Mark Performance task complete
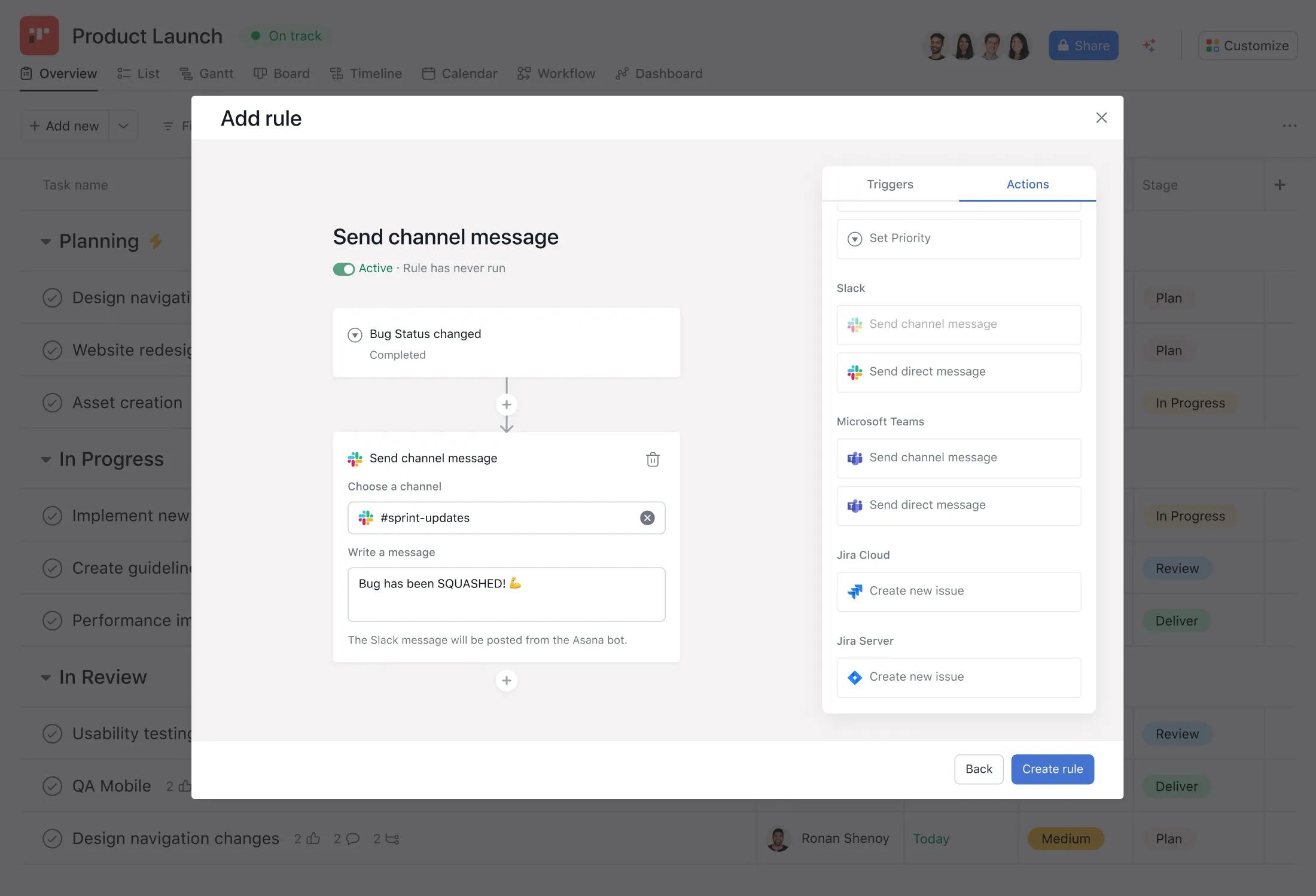Image resolution: width=1316 pixels, height=896 pixels. click(53, 620)
